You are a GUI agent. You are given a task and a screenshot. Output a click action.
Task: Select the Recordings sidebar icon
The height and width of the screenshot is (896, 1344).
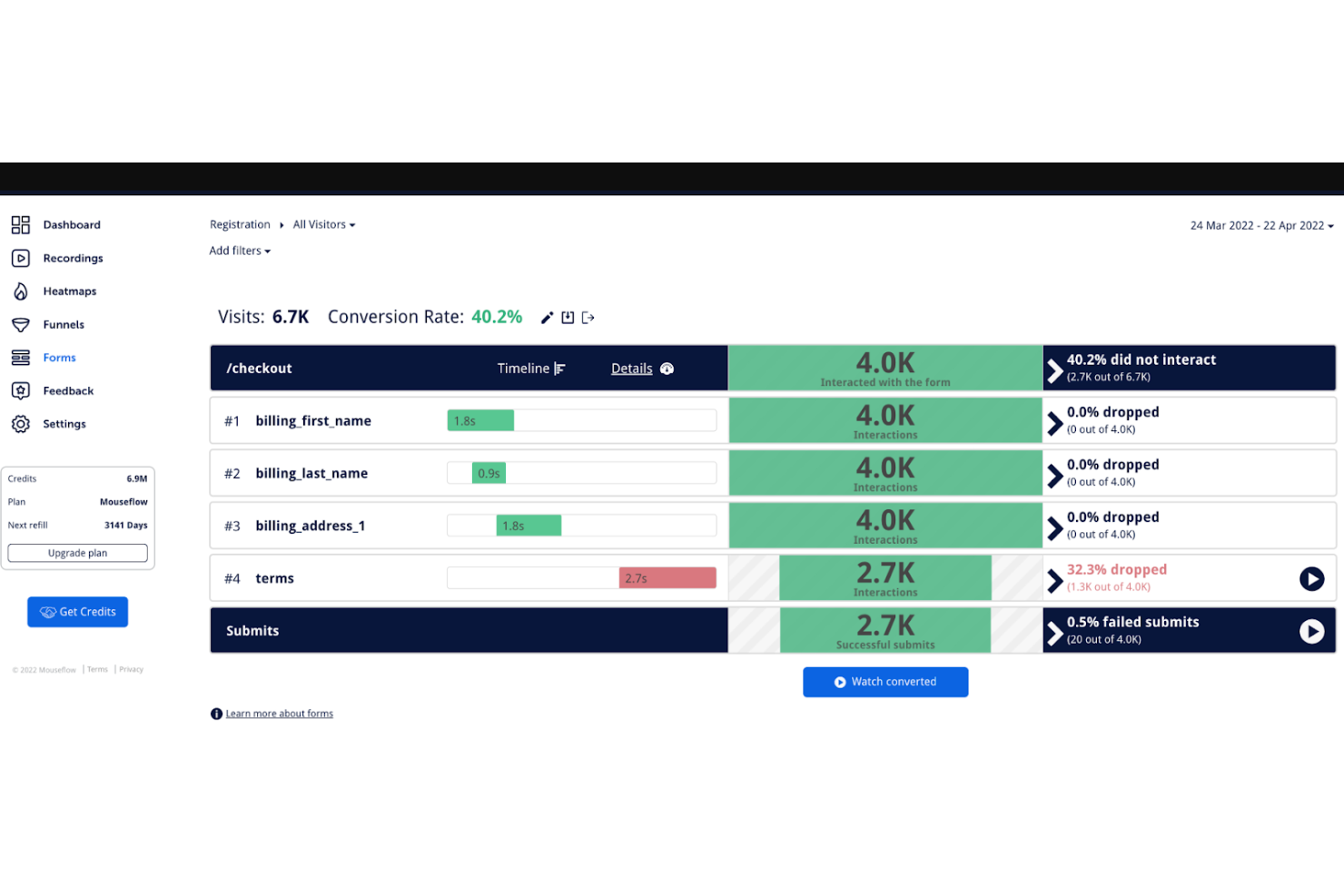pyautogui.click(x=21, y=258)
